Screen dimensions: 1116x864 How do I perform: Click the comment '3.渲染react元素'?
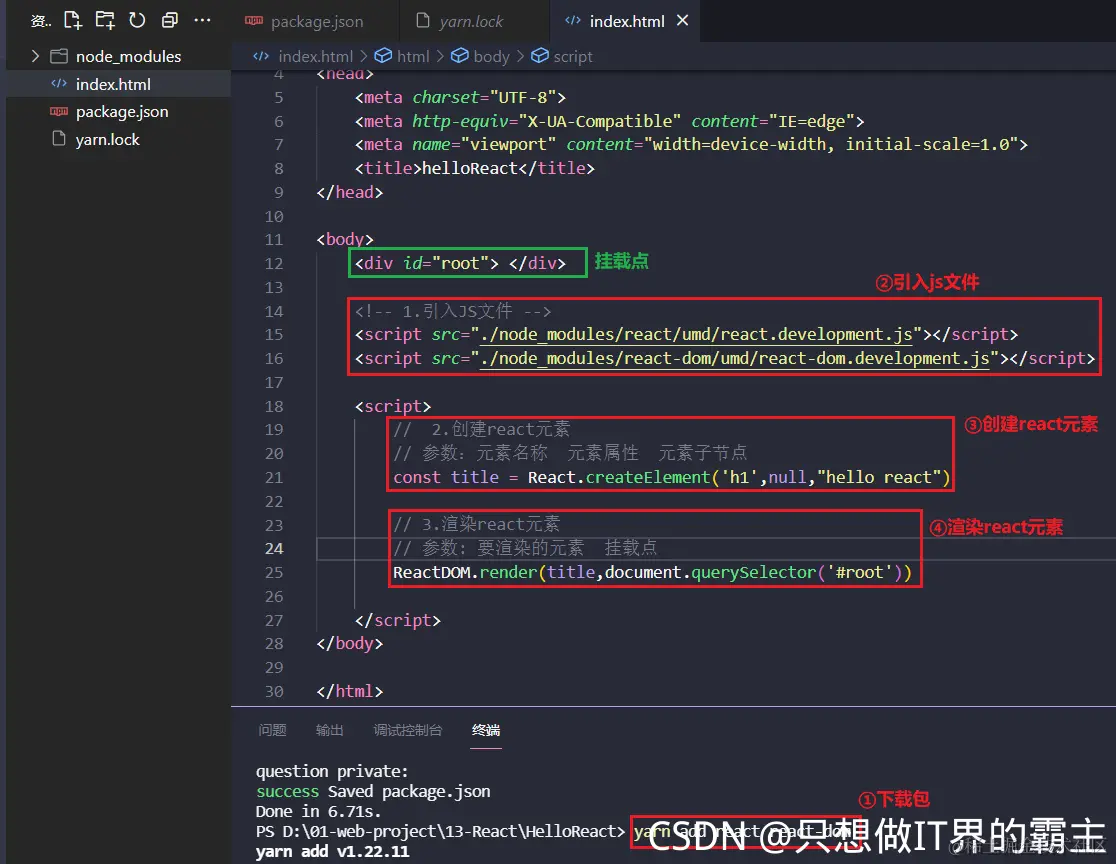[x=477, y=525]
